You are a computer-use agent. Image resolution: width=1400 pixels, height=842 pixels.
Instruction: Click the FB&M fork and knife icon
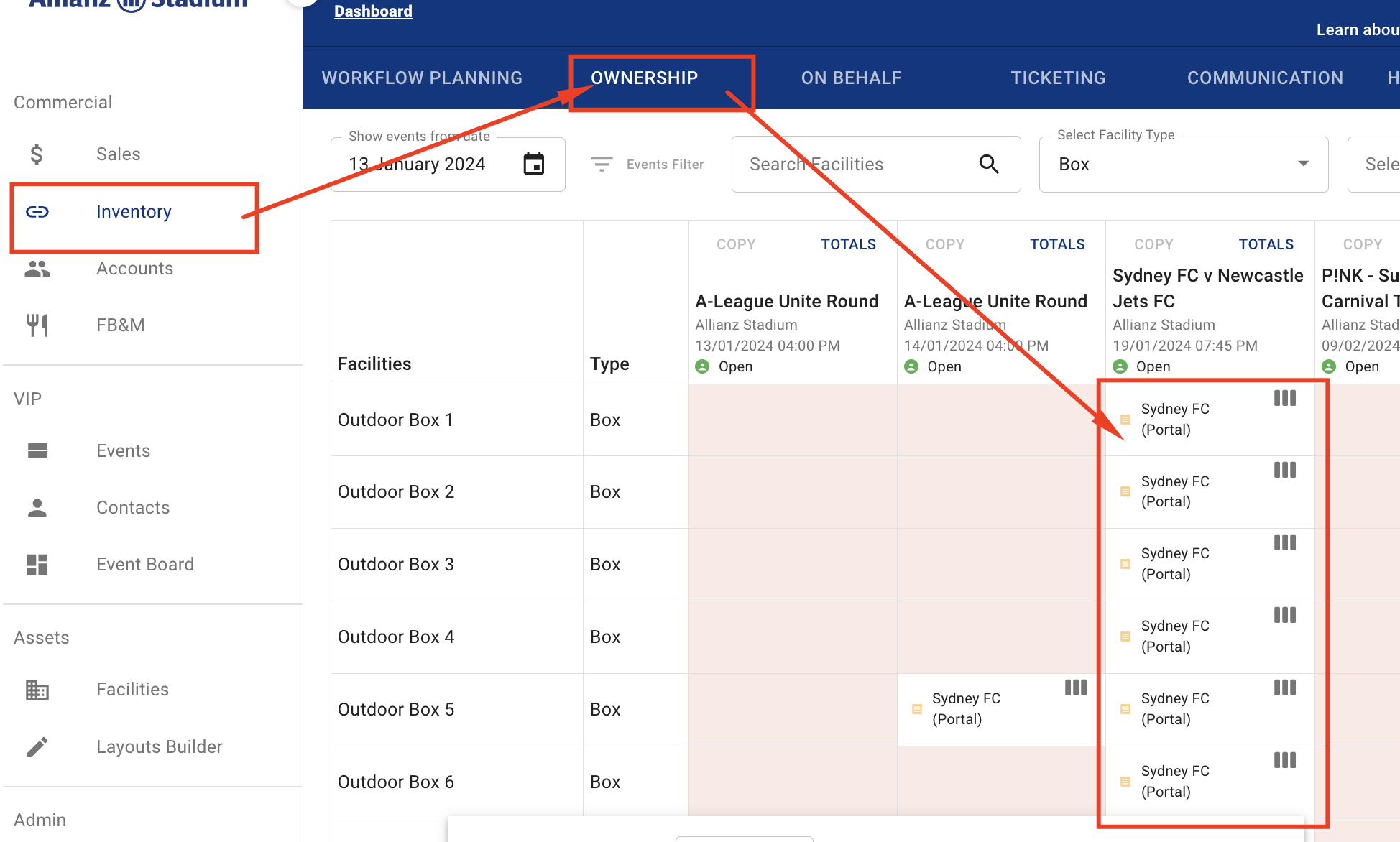pyautogui.click(x=37, y=325)
